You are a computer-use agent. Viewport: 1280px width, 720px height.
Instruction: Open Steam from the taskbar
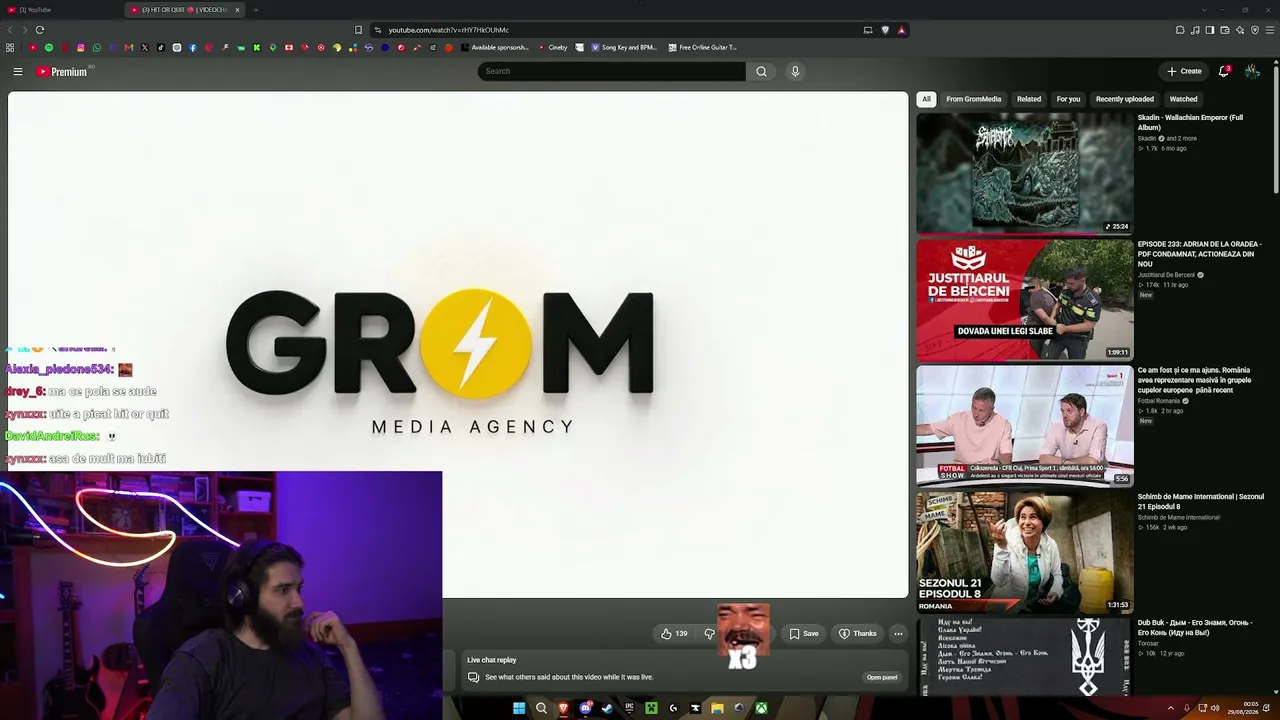coord(607,708)
